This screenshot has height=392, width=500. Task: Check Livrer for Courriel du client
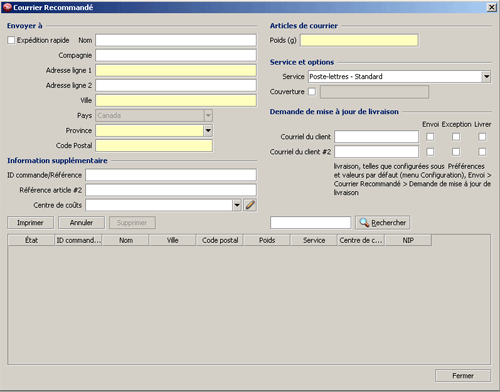(x=482, y=137)
